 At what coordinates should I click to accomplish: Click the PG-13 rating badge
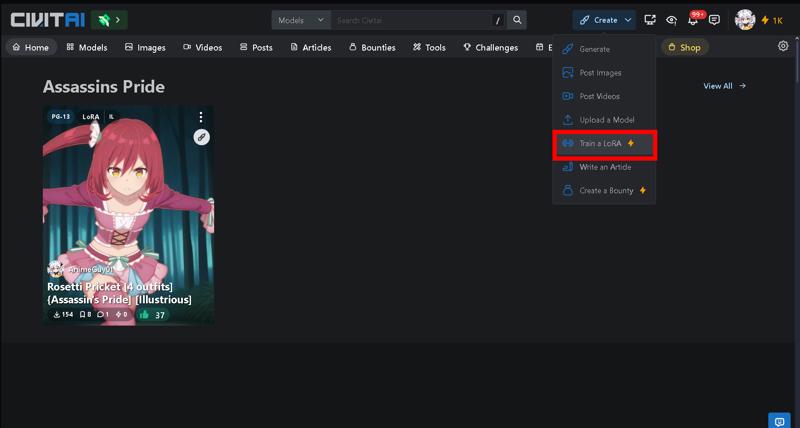click(60, 117)
